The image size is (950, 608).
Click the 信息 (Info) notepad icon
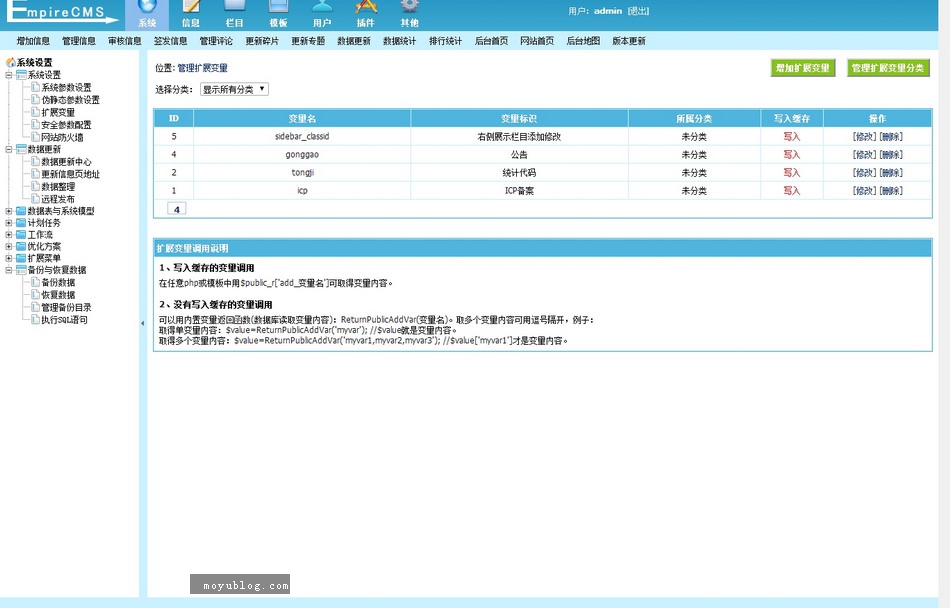click(x=190, y=12)
